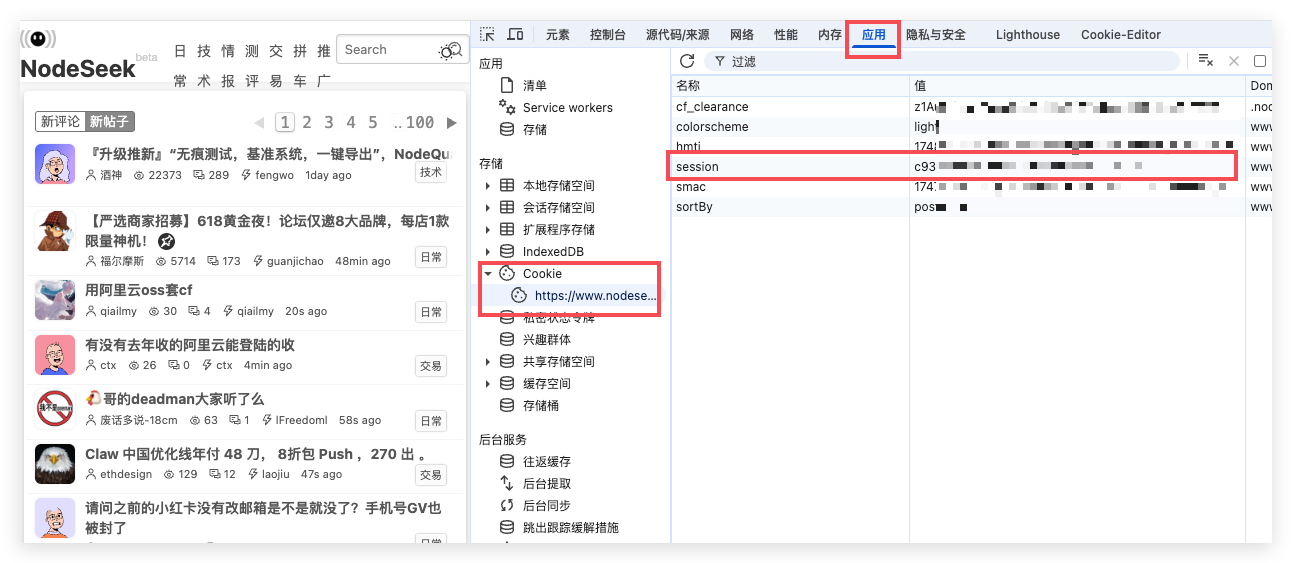This screenshot has width=1292, height=563.
Task: Select Service workers in the sidebar
Action: click(x=567, y=108)
